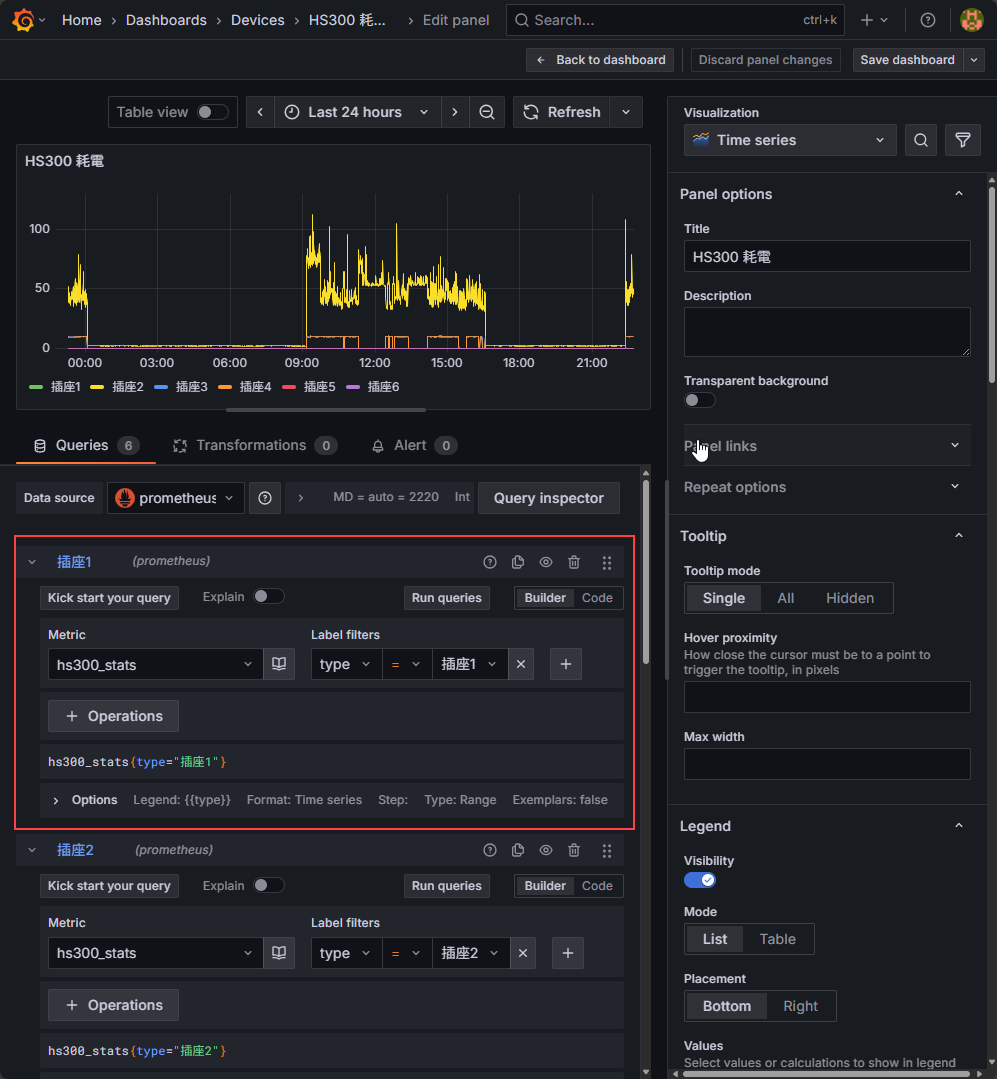Turn off Legend Visibility switch

click(699, 880)
